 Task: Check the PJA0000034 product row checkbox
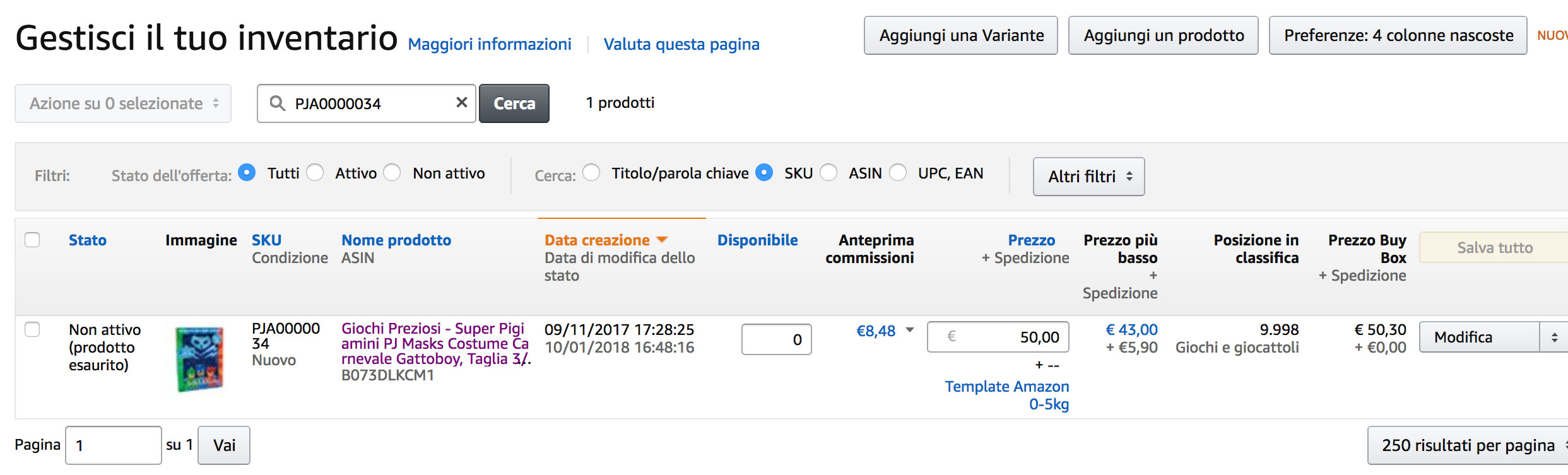coord(32,329)
